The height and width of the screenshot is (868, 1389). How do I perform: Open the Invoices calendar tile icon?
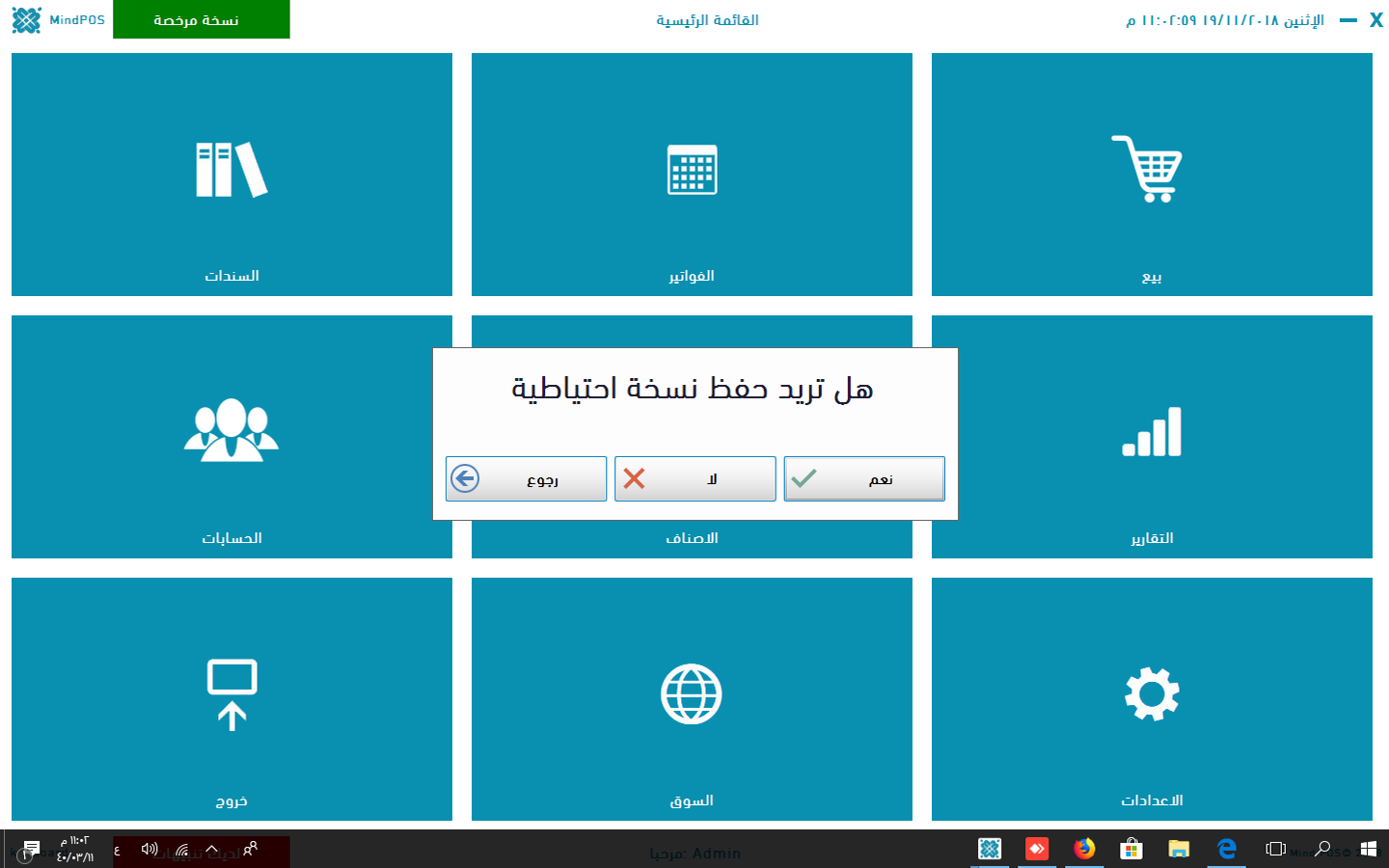692,170
